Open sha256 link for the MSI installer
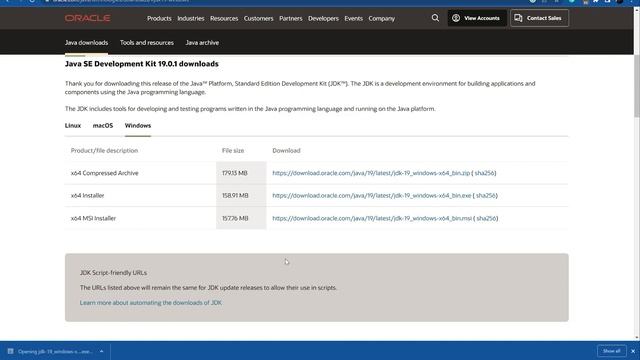640x360 pixels. click(487, 218)
